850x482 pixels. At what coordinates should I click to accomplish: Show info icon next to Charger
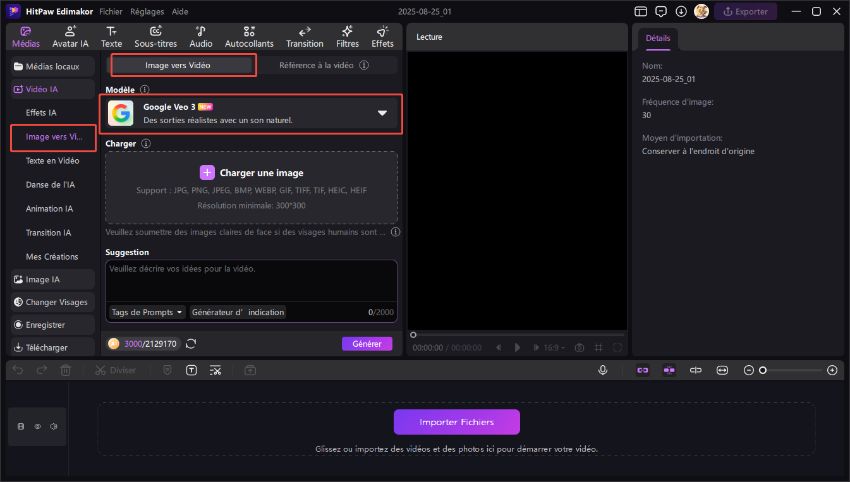coord(146,144)
